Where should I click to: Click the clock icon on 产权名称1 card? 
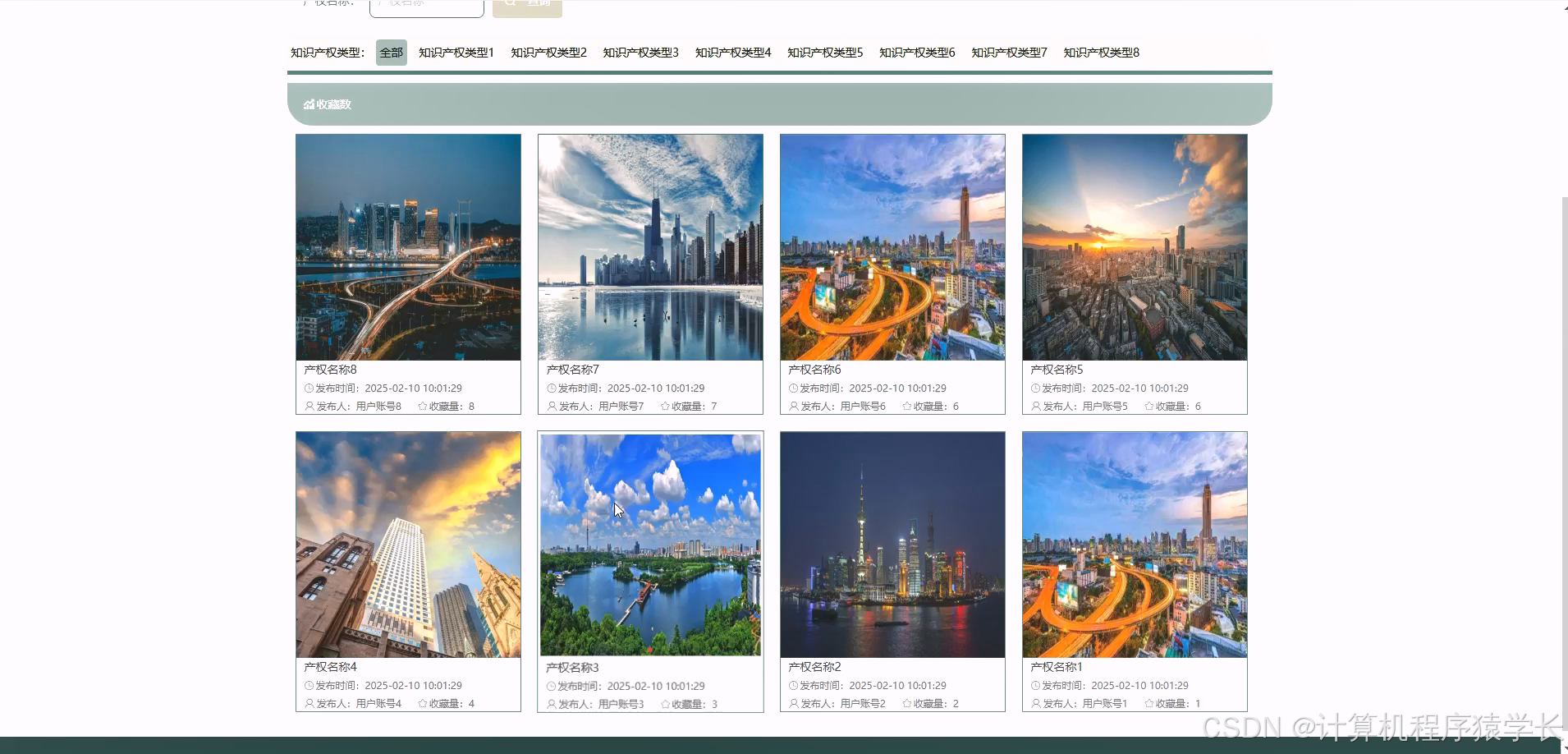(1036, 686)
